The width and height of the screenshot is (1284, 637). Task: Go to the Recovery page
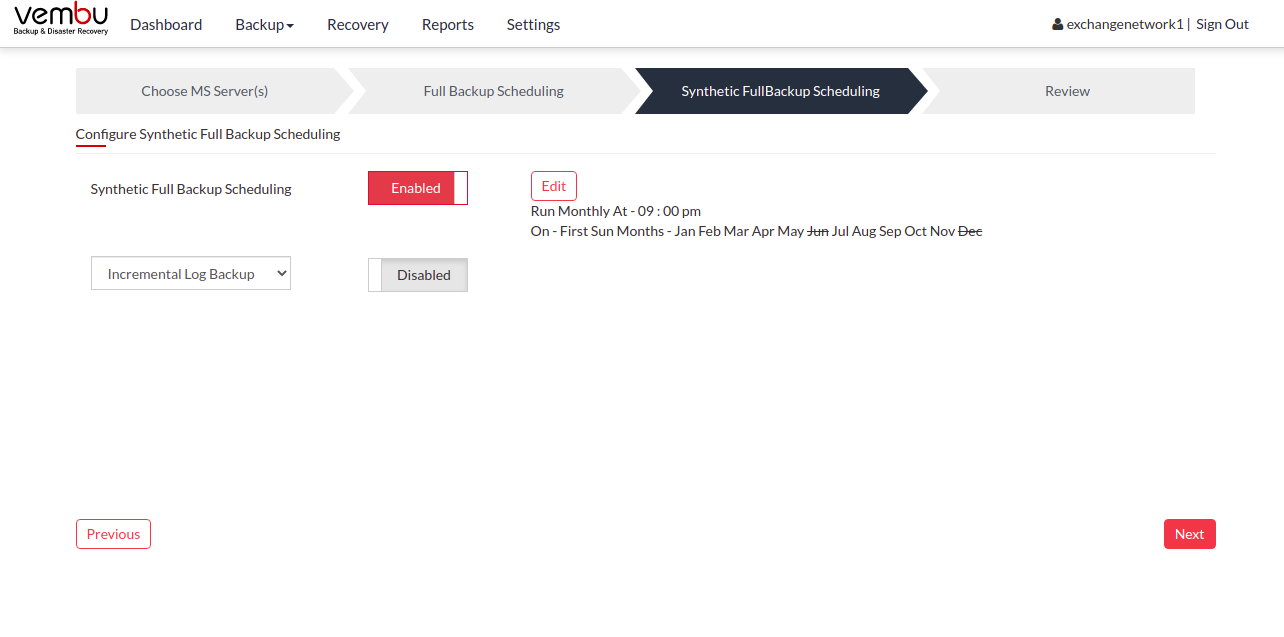pyautogui.click(x=358, y=24)
